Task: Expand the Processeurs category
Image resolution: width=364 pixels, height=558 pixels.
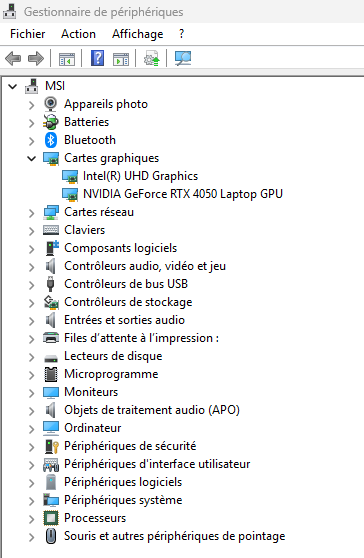Action: point(32,518)
